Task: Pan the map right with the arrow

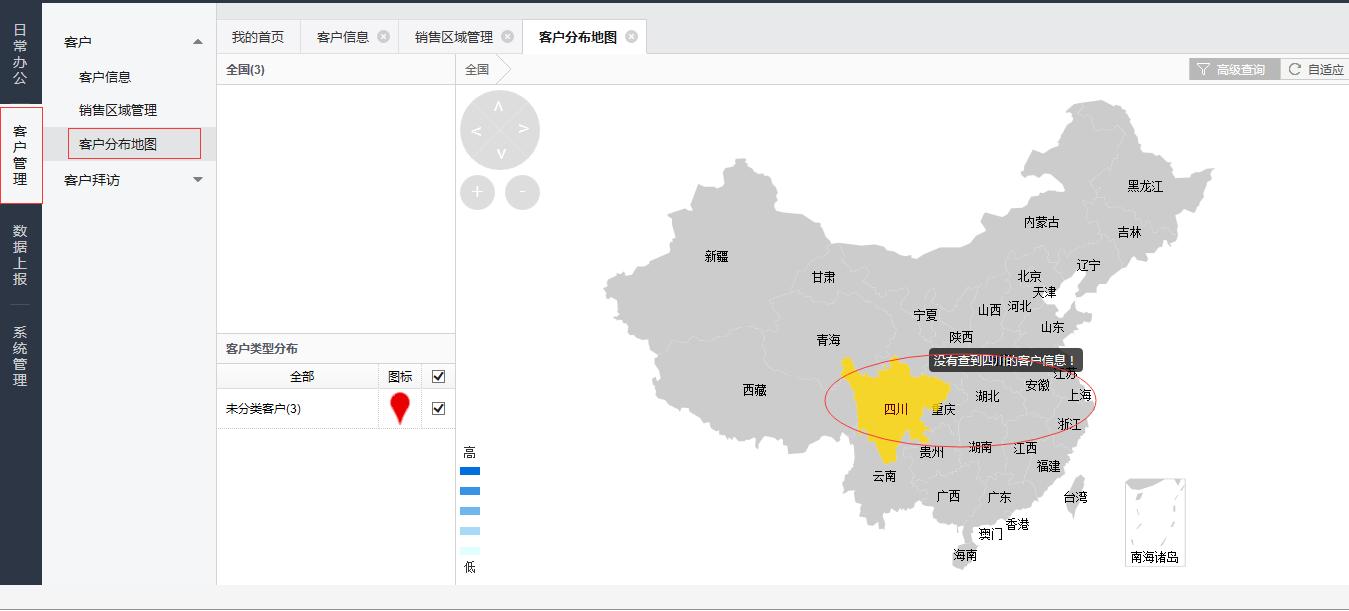Action: point(523,130)
